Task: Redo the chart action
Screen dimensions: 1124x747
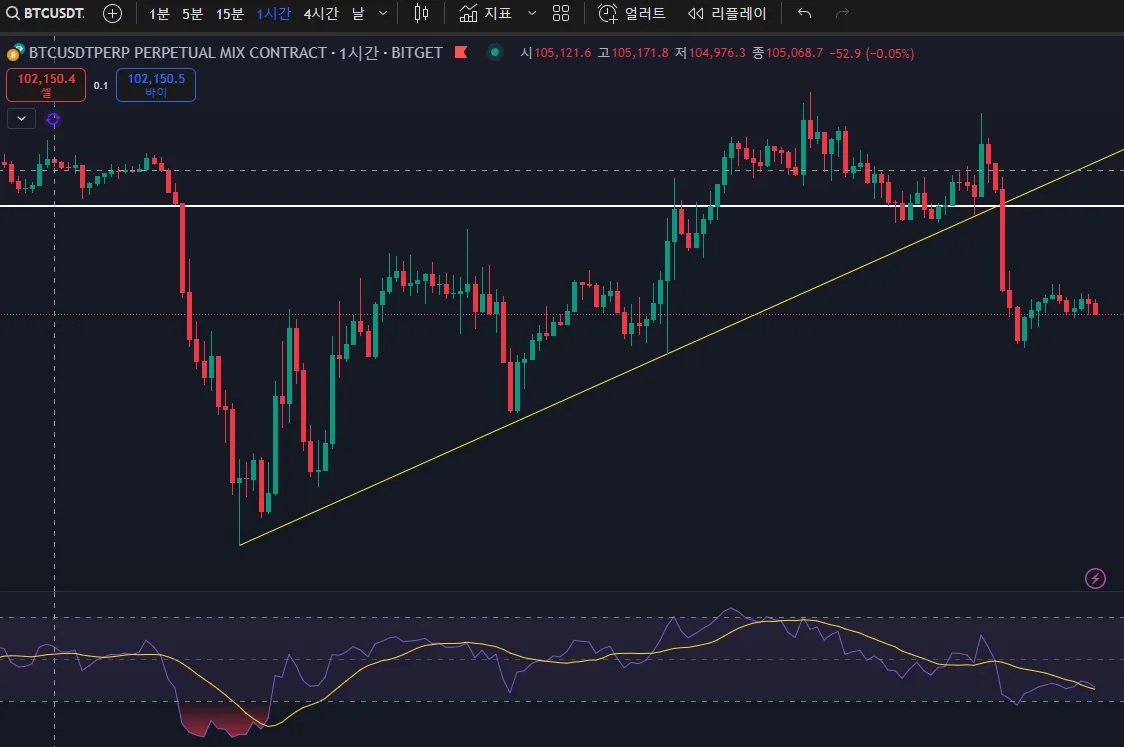Action: (x=842, y=13)
